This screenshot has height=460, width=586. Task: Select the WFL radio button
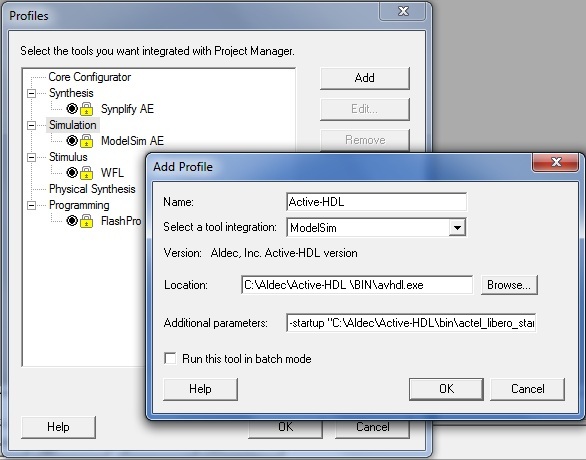(x=72, y=173)
